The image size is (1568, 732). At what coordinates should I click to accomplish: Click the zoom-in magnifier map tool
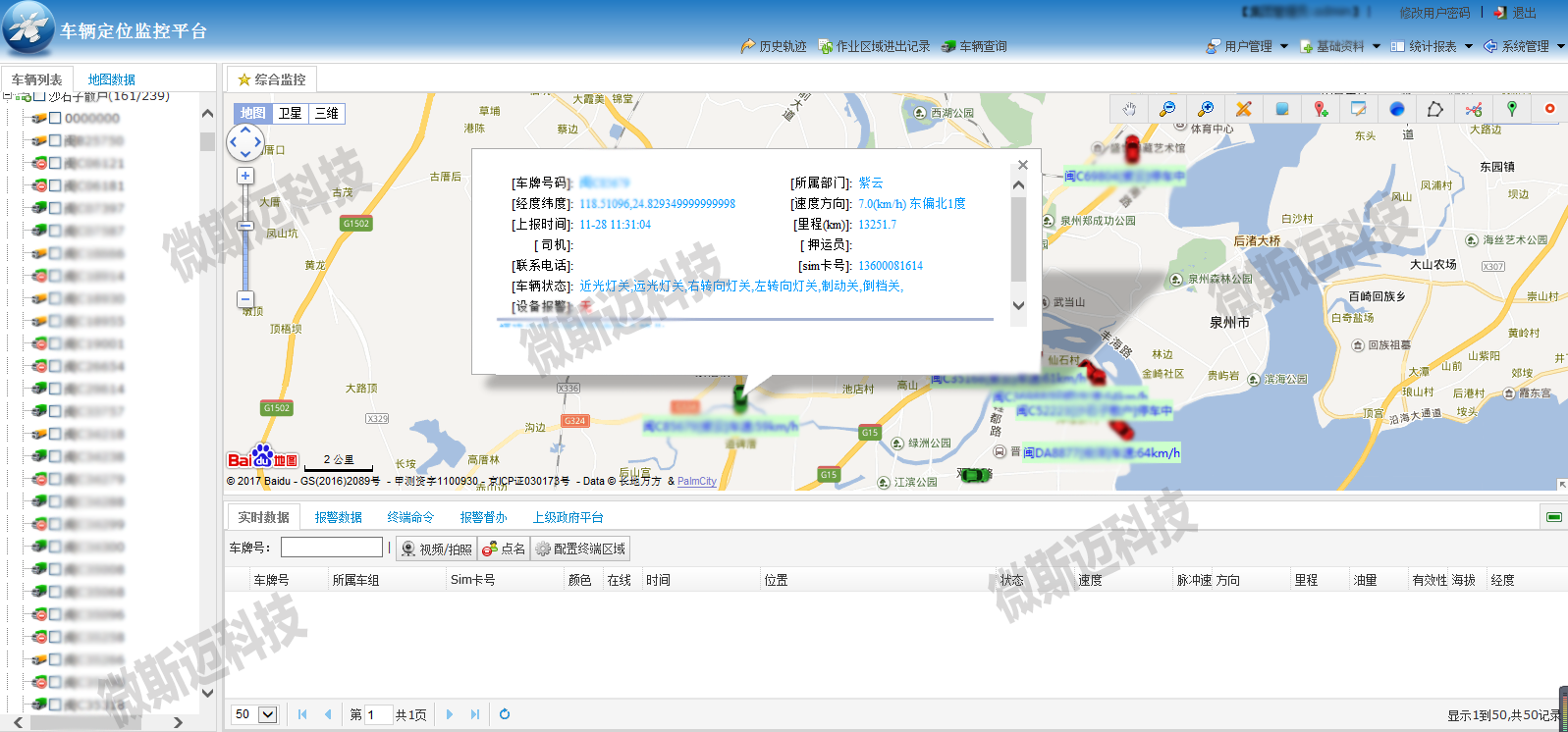click(1206, 109)
